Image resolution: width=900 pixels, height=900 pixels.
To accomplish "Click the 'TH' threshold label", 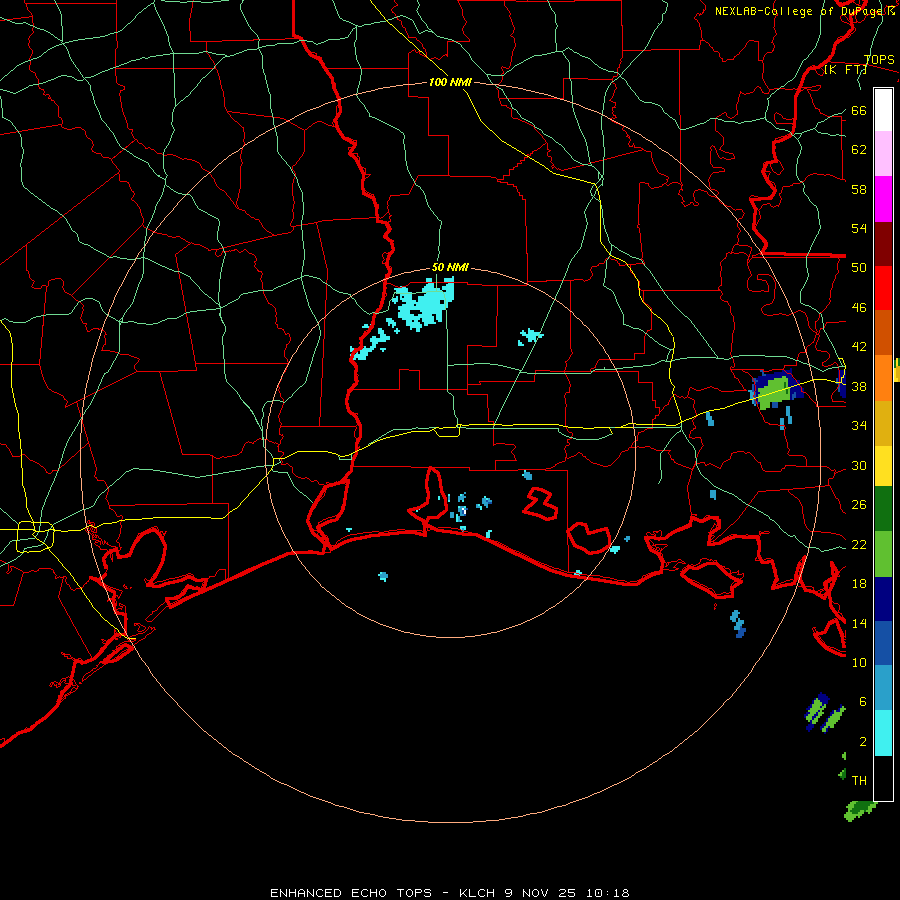I will click(x=859, y=780).
